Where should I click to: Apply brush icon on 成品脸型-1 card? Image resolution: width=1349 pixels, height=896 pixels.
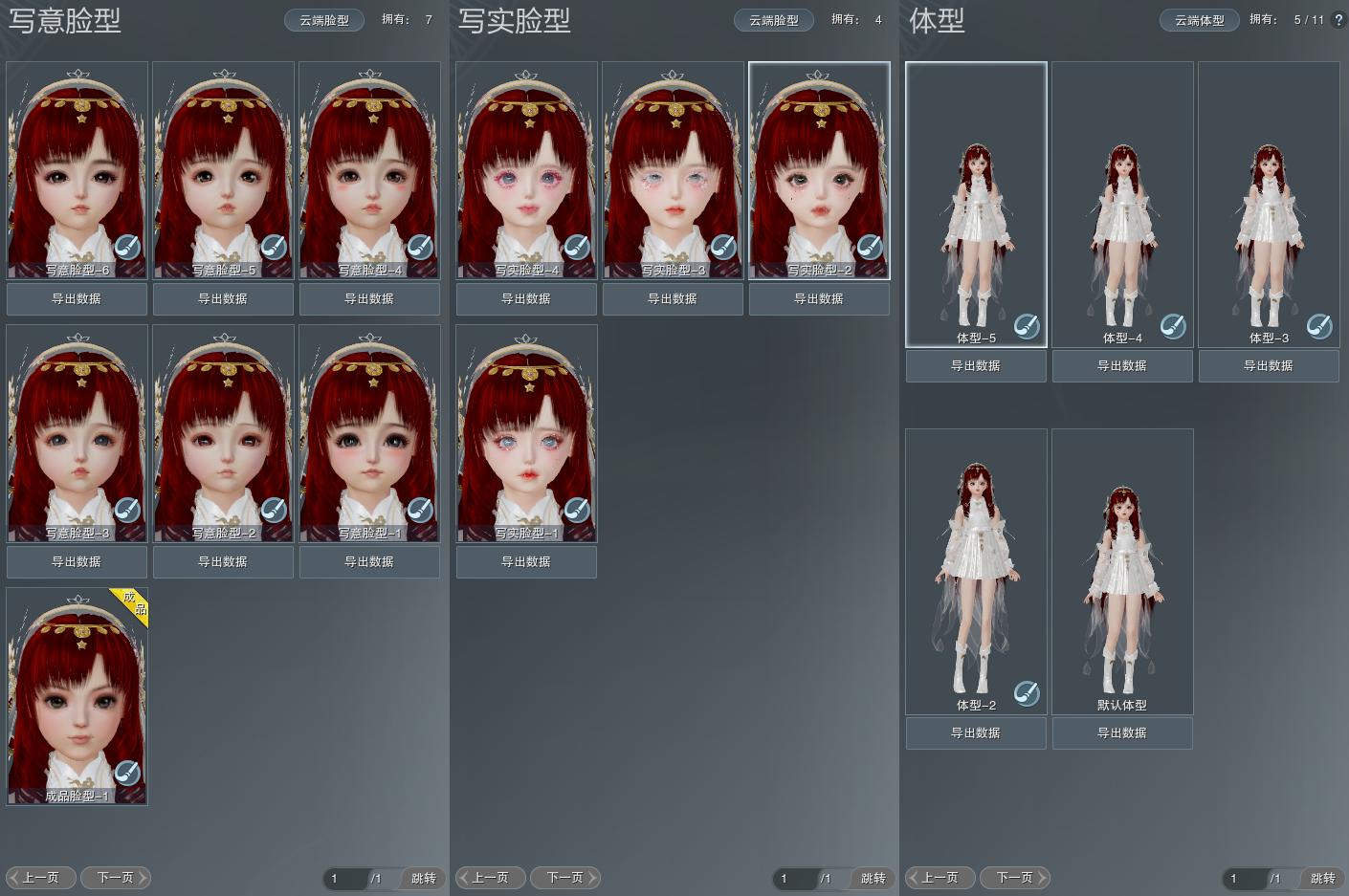pyautogui.click(x=127, y=773)
